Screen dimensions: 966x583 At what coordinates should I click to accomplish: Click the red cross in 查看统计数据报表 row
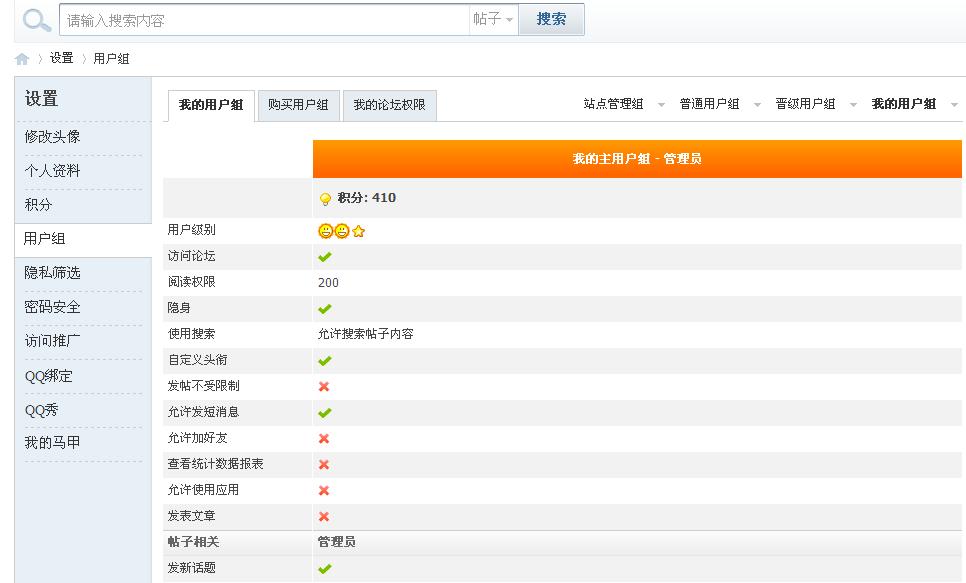pyautogui.click(x=324, y=465)
